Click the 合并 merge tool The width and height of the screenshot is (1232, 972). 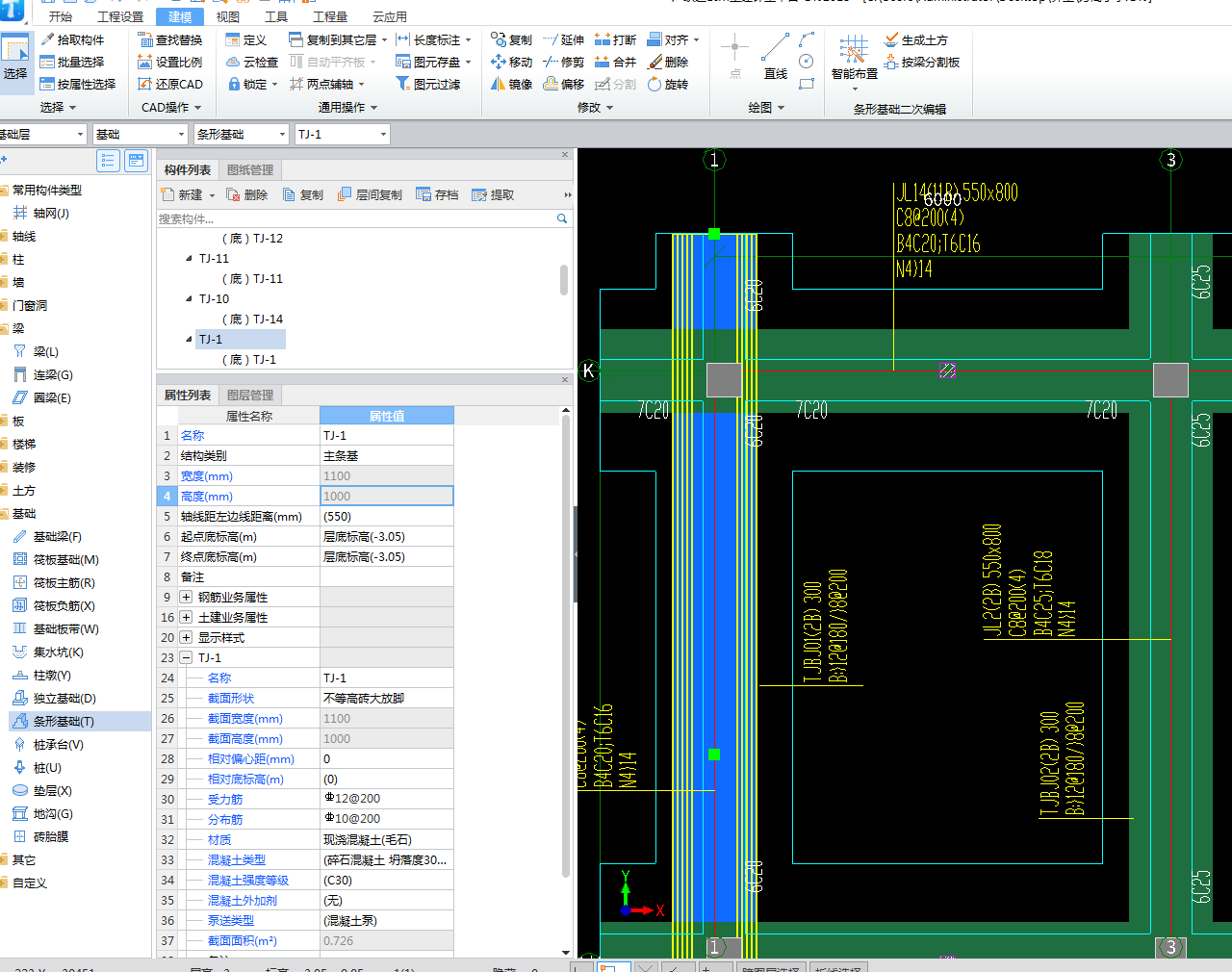tap(615, 62)
